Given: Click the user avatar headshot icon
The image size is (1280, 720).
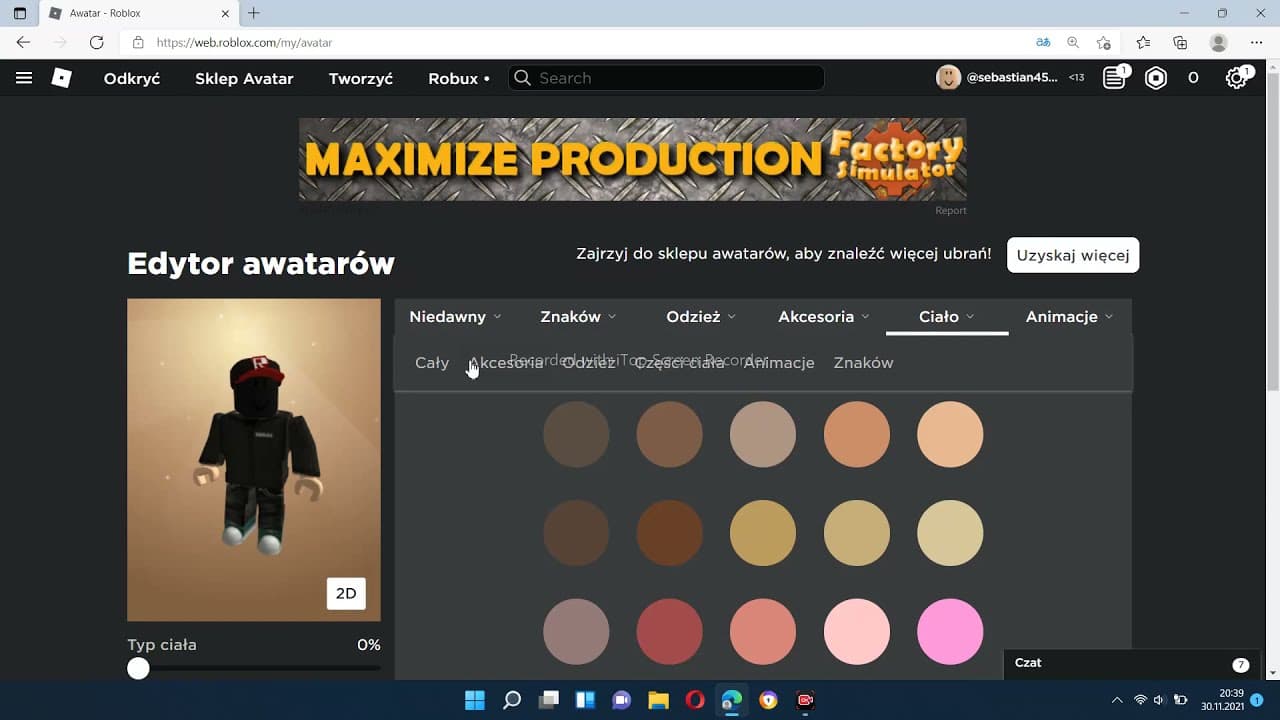Looking at the screenshot, I should (x=948, y=77).
